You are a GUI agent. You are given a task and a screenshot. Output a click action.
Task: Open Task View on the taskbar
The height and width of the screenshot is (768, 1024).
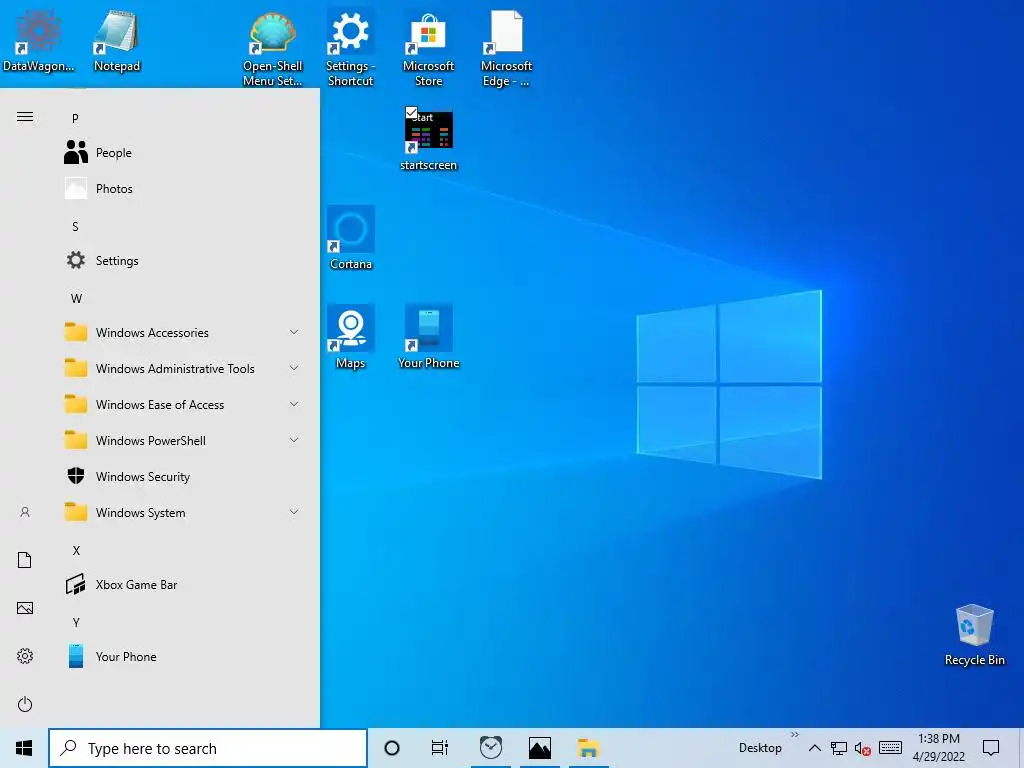point(440,748)
